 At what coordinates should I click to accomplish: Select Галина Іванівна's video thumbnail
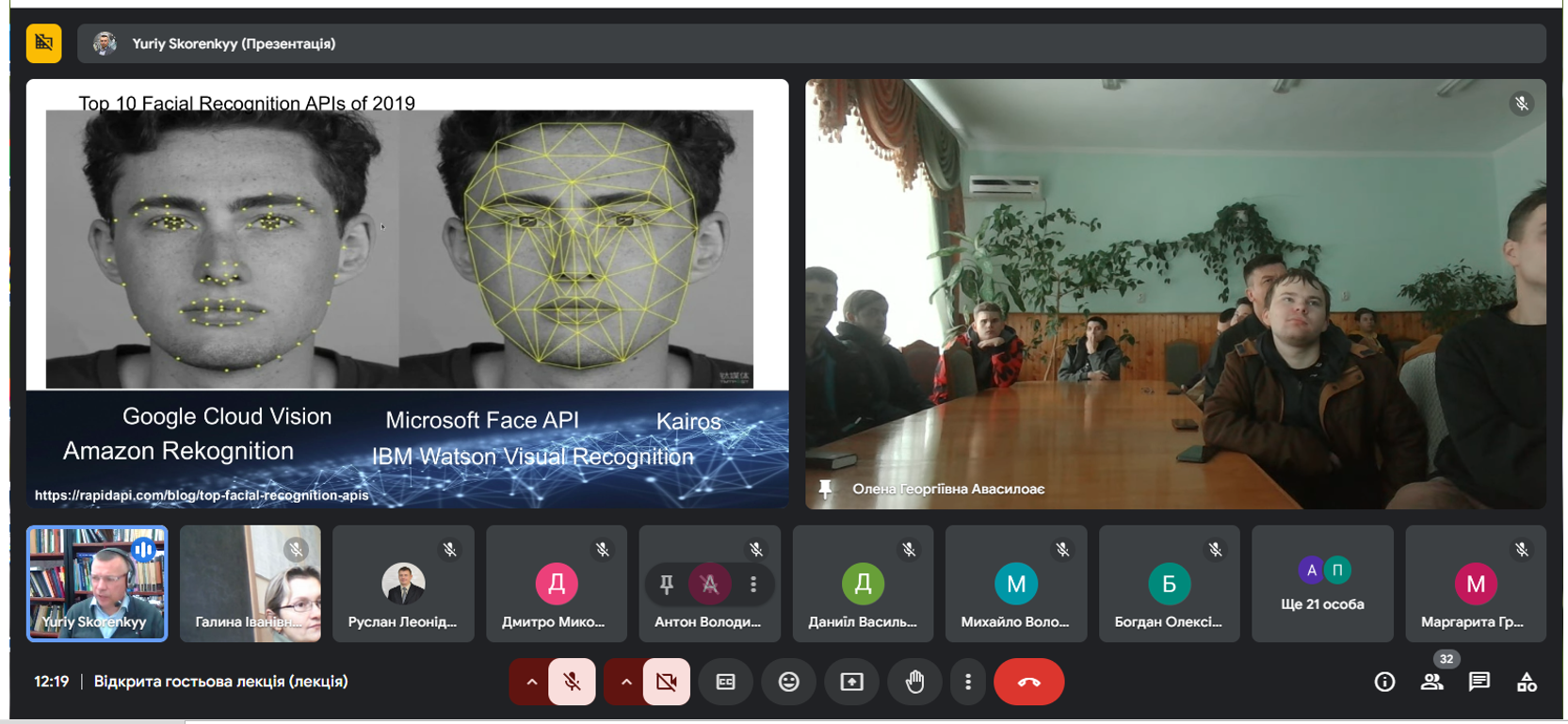251,584
